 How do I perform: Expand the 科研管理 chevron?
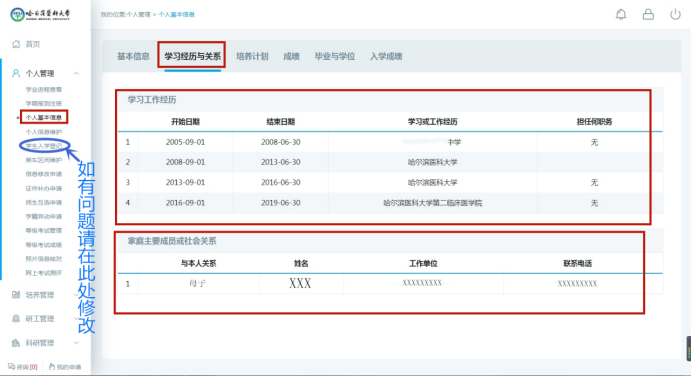tap(76, 342)
